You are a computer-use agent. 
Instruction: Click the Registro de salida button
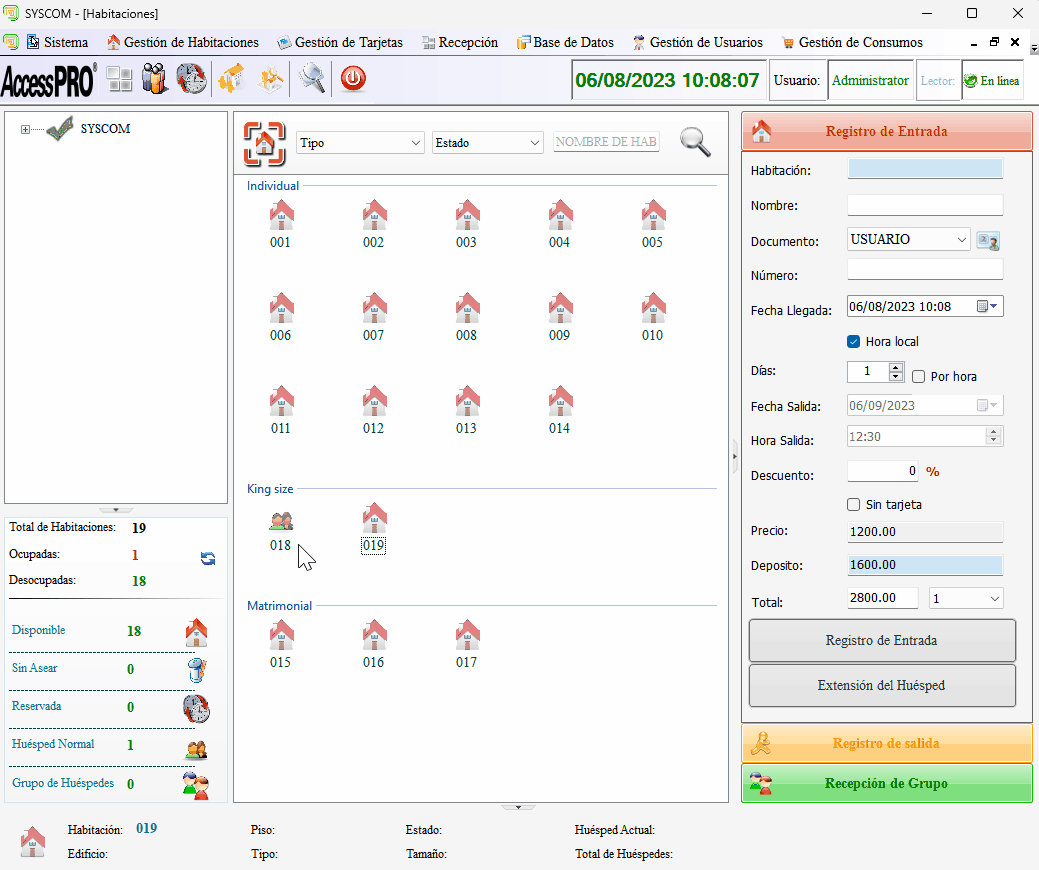point(887,743)
